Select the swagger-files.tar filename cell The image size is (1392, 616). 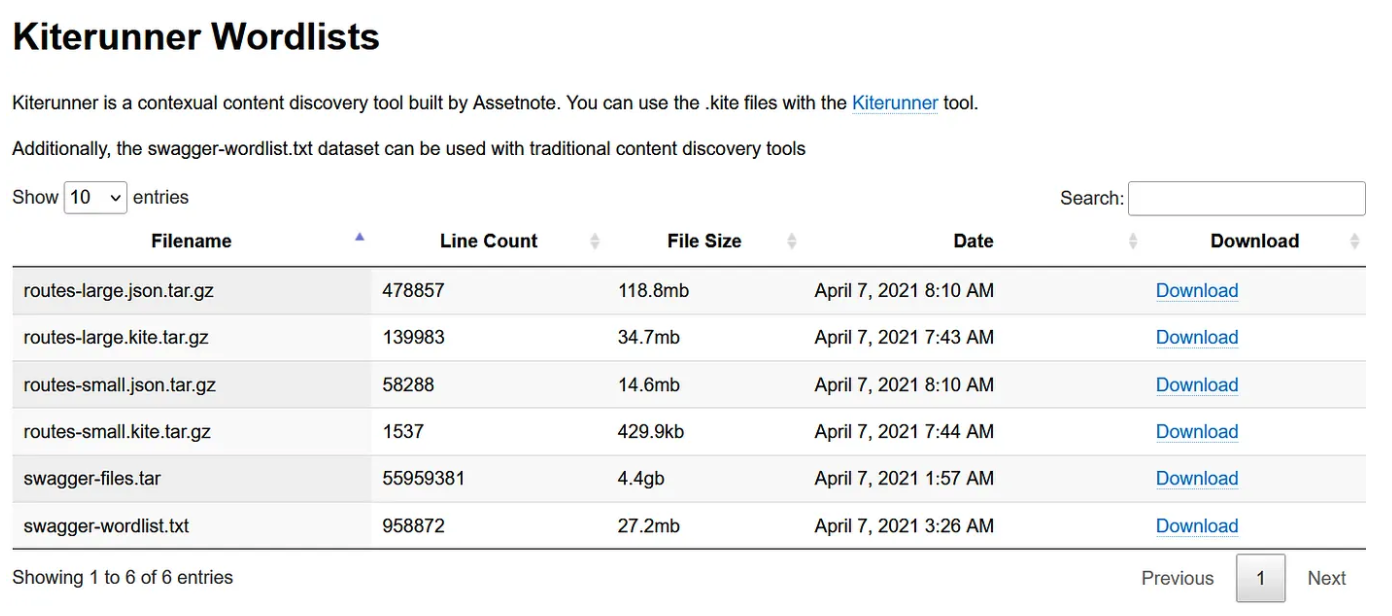coord(191,479)
